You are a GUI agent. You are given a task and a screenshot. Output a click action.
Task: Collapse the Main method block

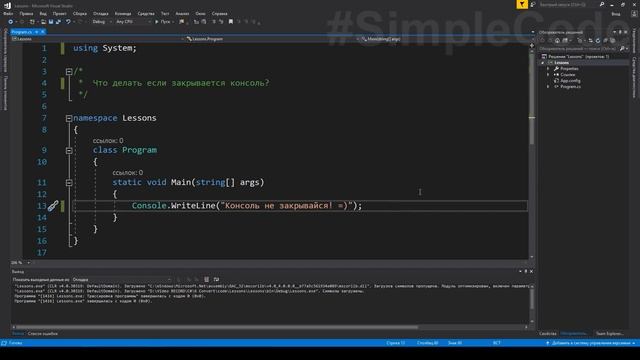tap(69, 183)
